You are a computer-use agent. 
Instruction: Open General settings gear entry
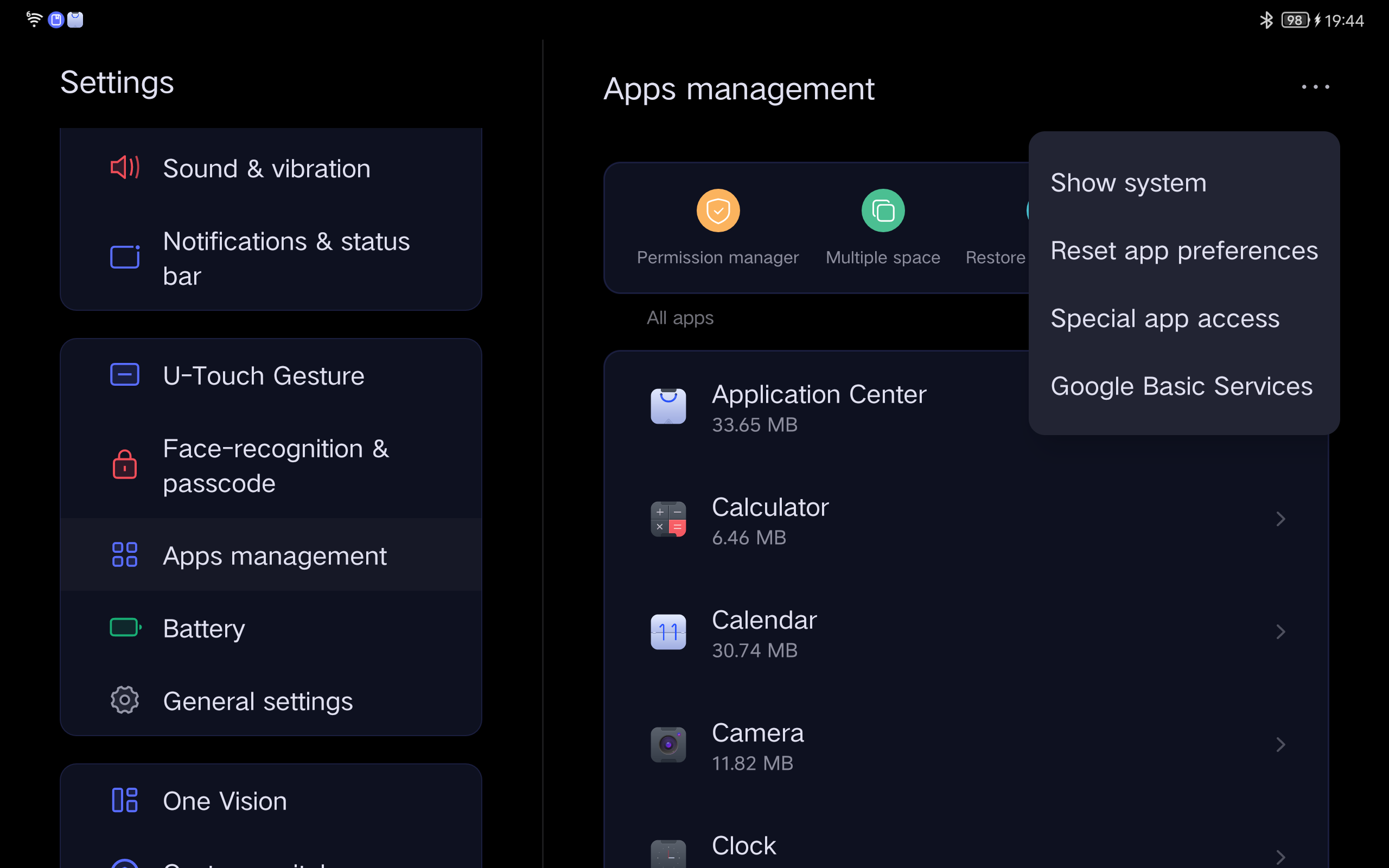[x=257, y=701]
